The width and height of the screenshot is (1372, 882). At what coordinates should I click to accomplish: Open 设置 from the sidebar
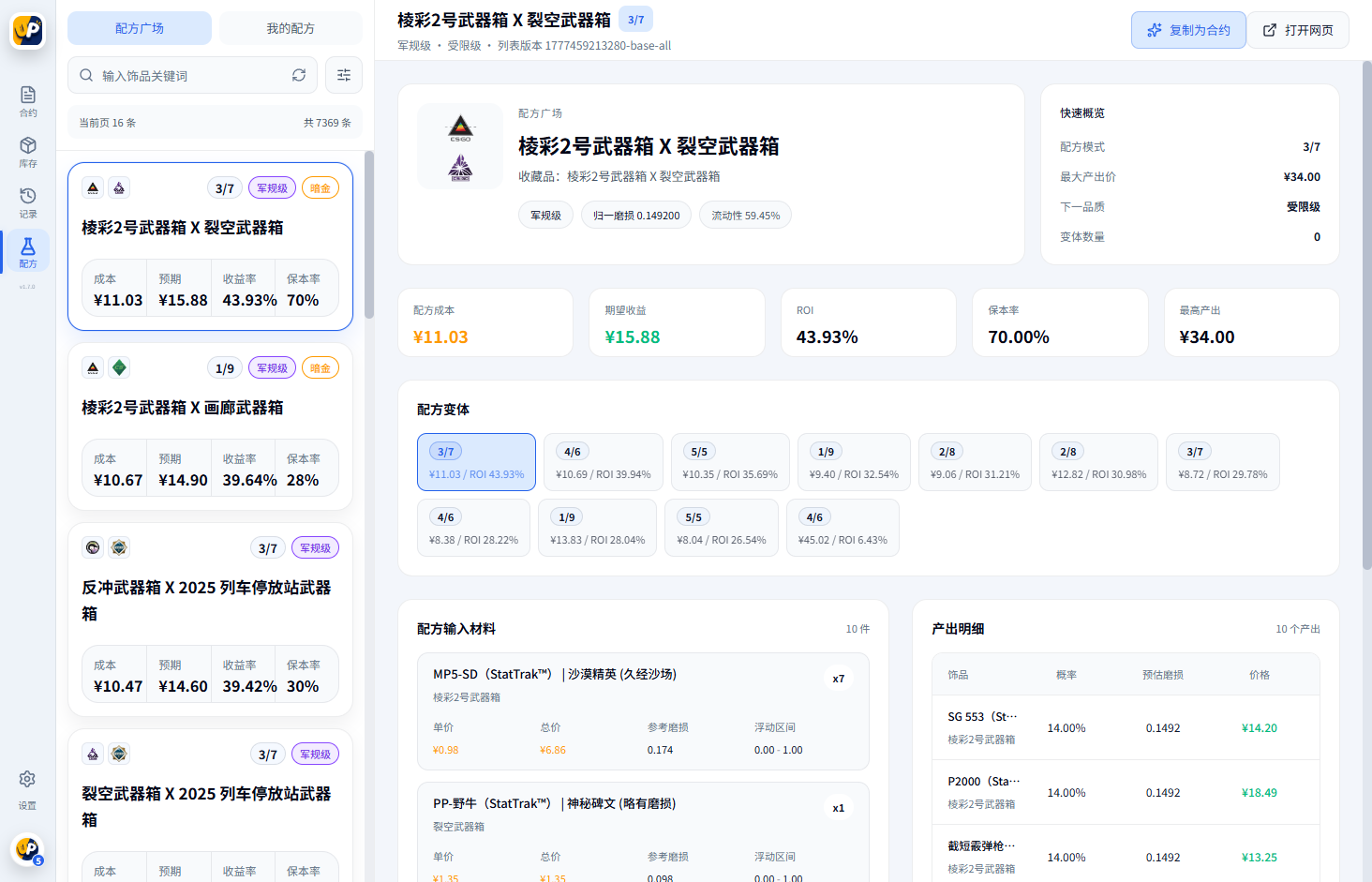[27, 787]
